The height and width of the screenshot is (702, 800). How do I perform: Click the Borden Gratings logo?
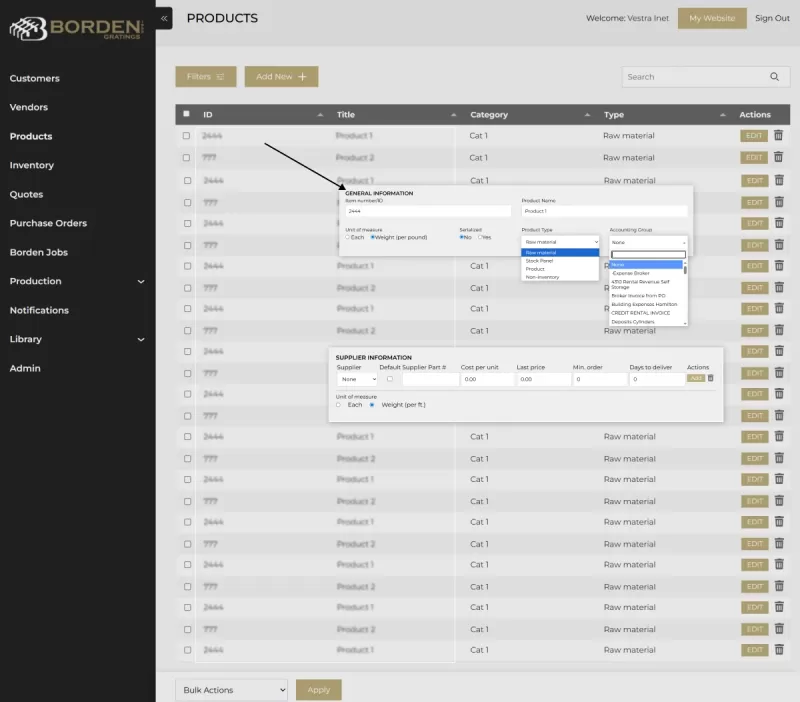[x=76, y=28]
